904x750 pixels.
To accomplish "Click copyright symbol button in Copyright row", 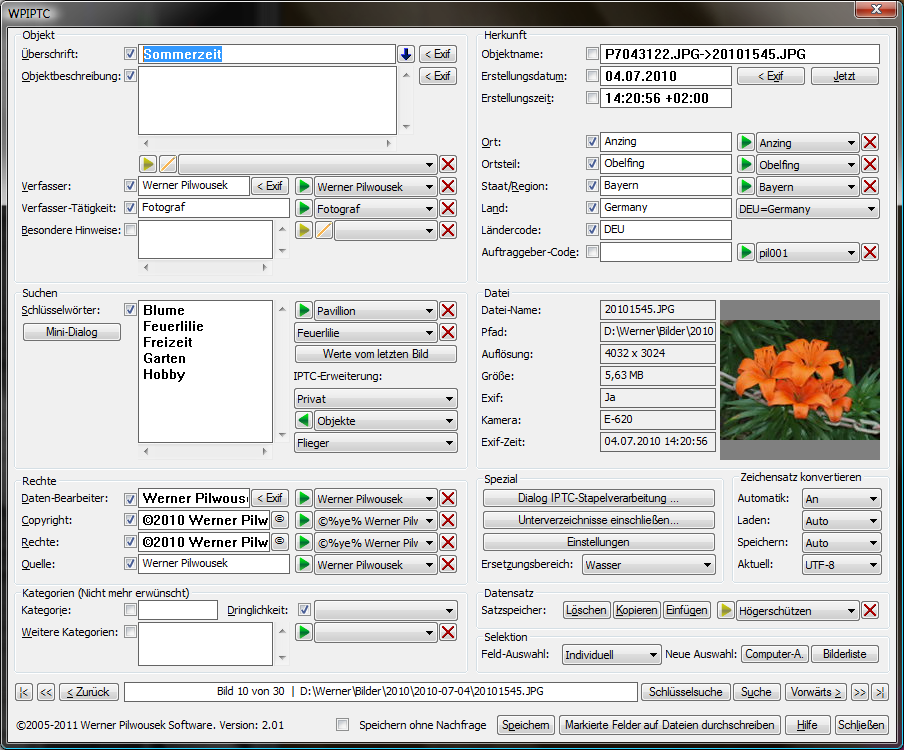I will click(280, 520).
